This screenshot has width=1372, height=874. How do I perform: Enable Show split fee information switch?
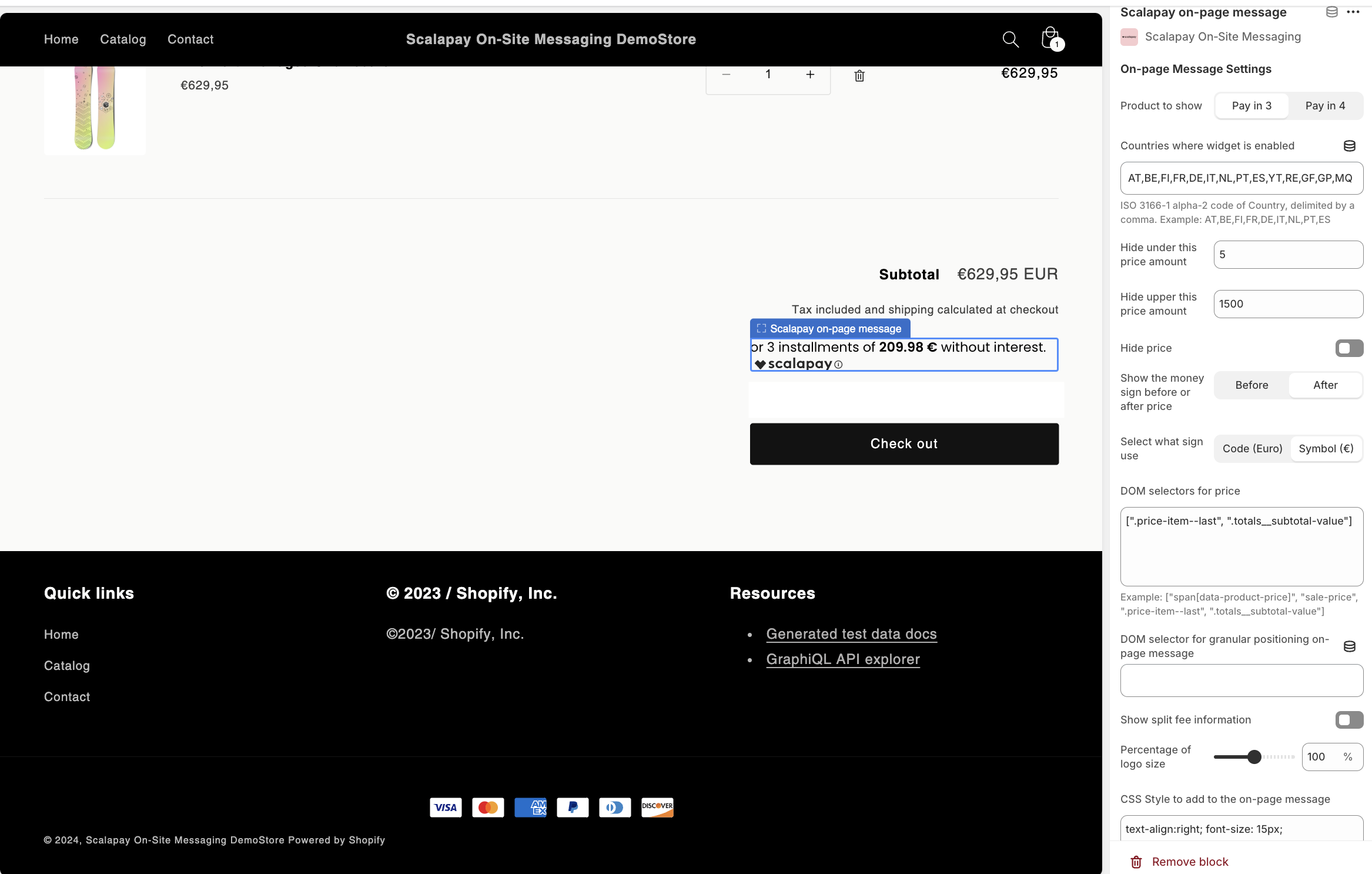(x=1348, y=720)
